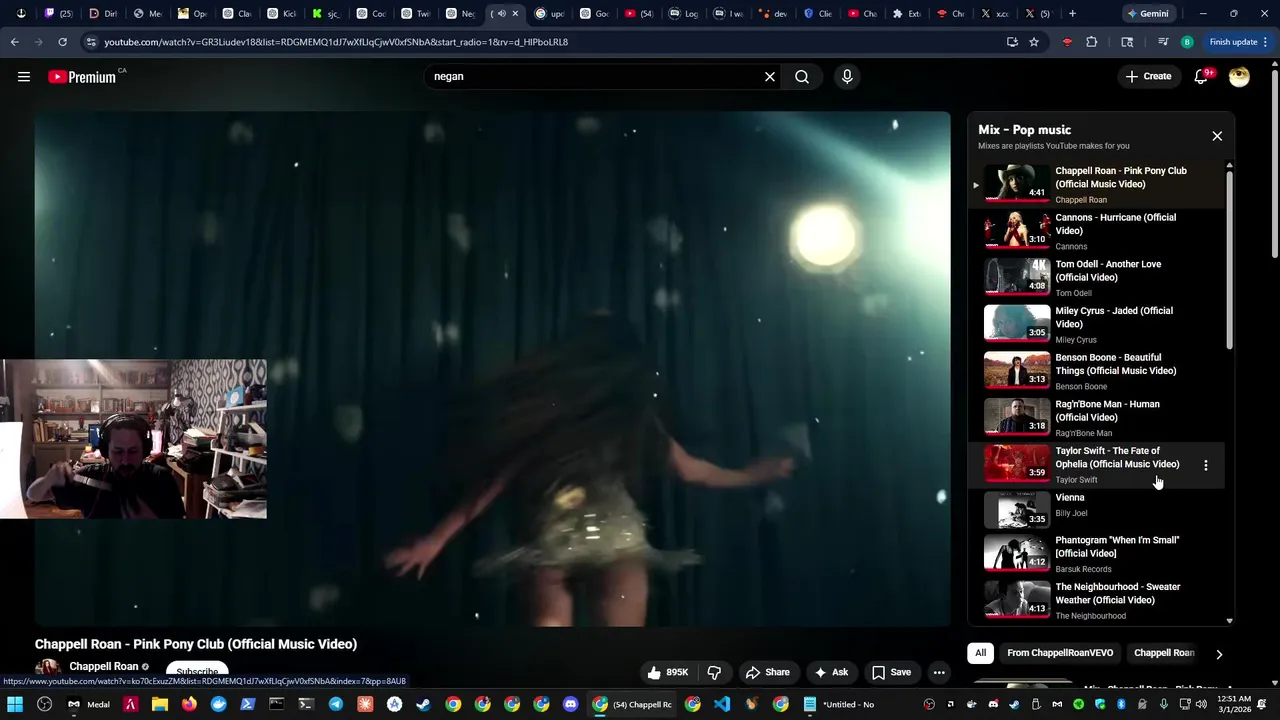1280x720 pixels.
Task: Click the video player to pause
Action: pyautogui.click(x=492, y=369)
